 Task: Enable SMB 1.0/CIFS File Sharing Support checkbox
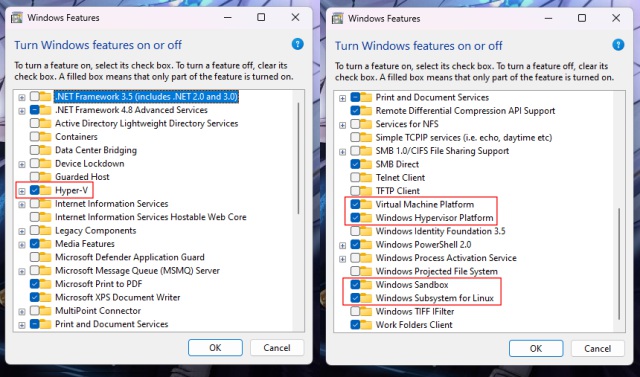coord(355,151)
